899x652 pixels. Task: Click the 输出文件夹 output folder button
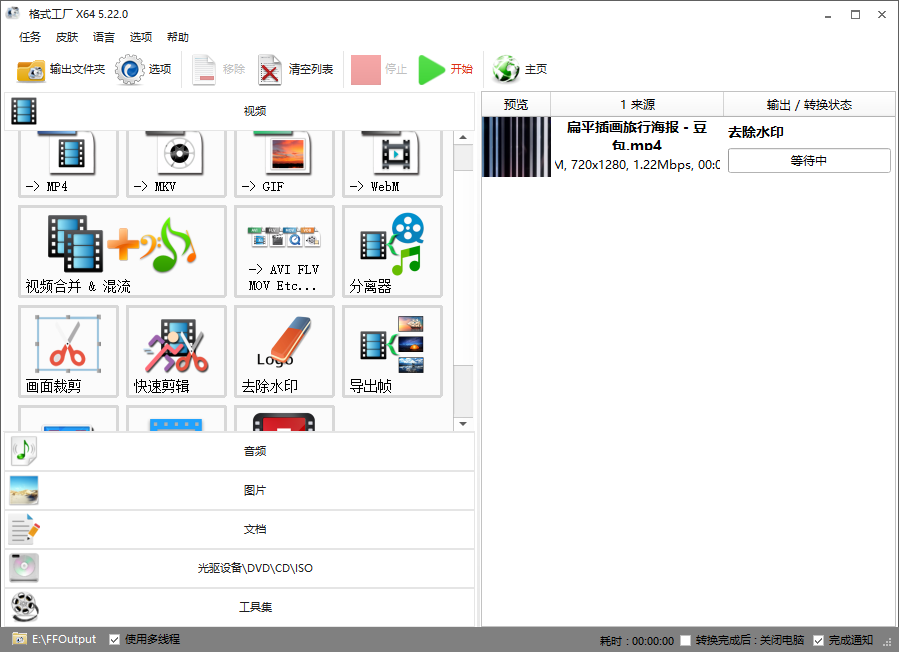[61, 69]
